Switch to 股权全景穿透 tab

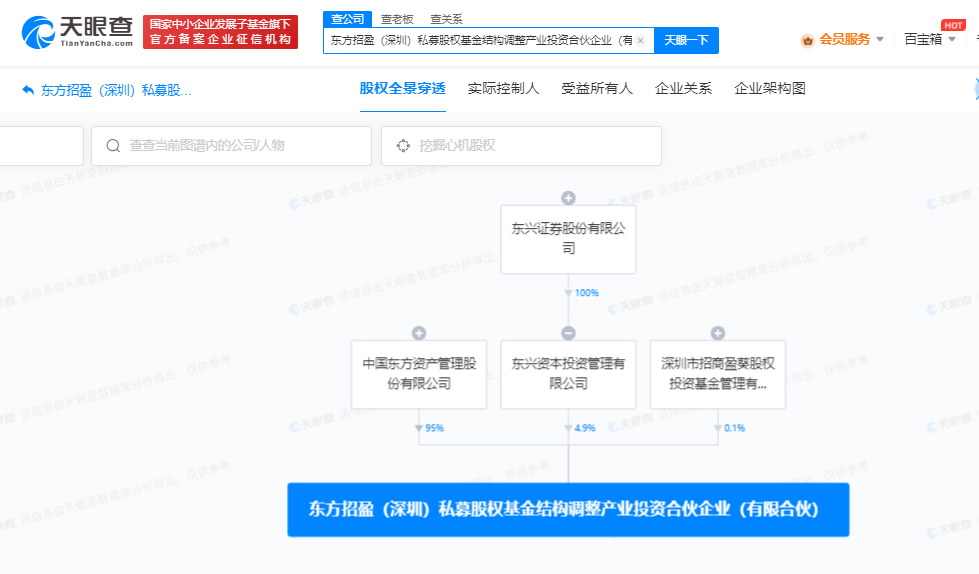pos(403,89)
